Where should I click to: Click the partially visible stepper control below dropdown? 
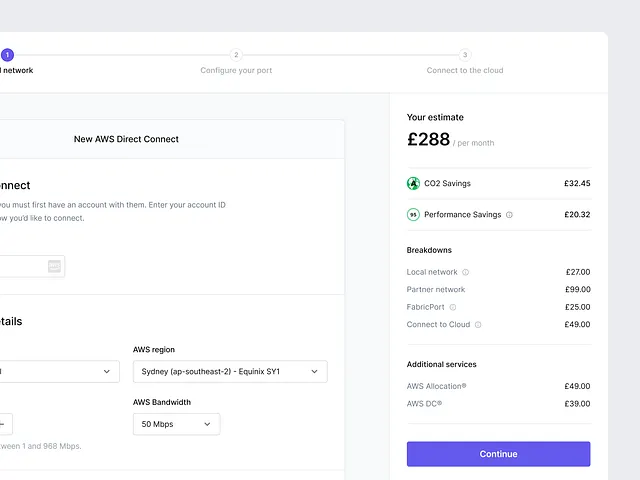(x=6, y=424)
